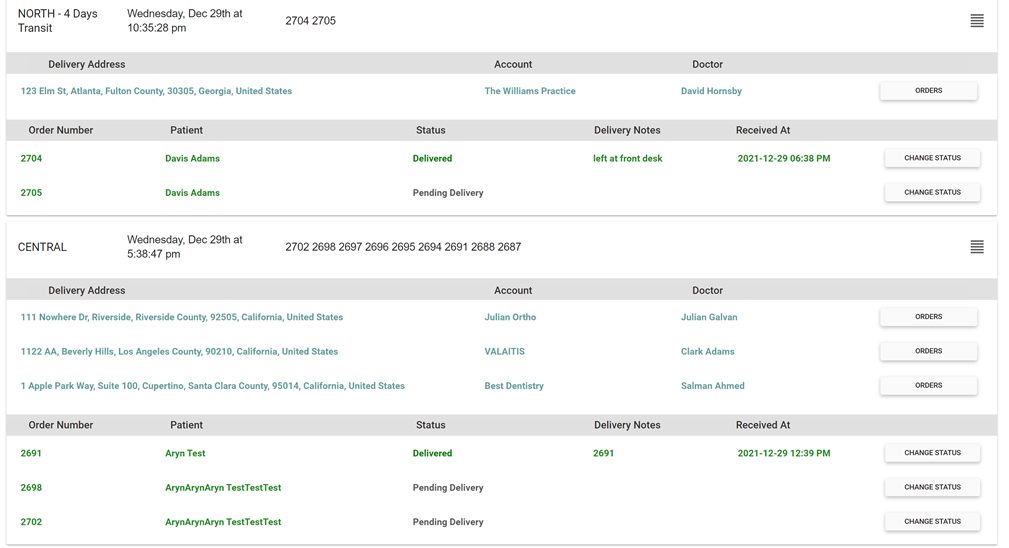Open order number 2704 link
The width and height of the screenshot is (1009, 548).
click(x=31, y=158)
